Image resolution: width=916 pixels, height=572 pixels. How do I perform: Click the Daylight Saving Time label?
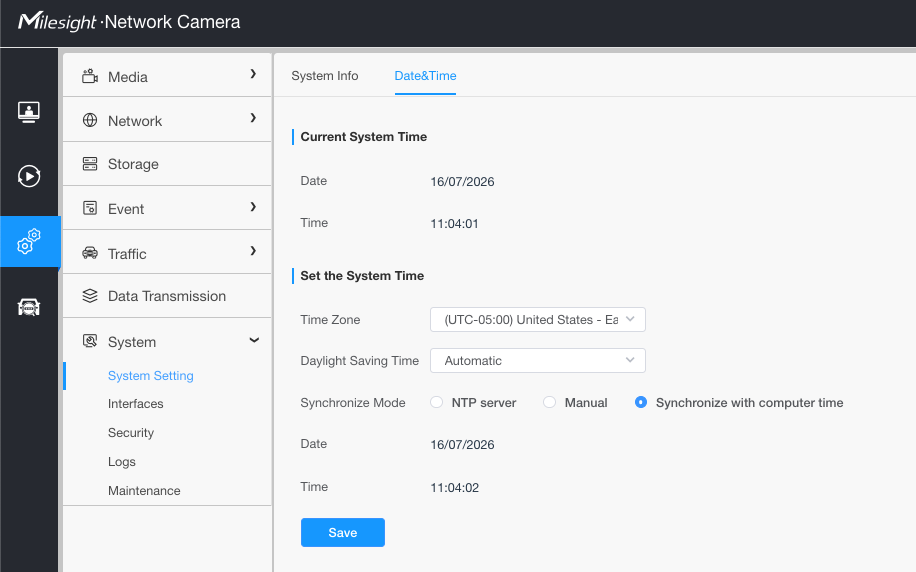coord(359,360)
